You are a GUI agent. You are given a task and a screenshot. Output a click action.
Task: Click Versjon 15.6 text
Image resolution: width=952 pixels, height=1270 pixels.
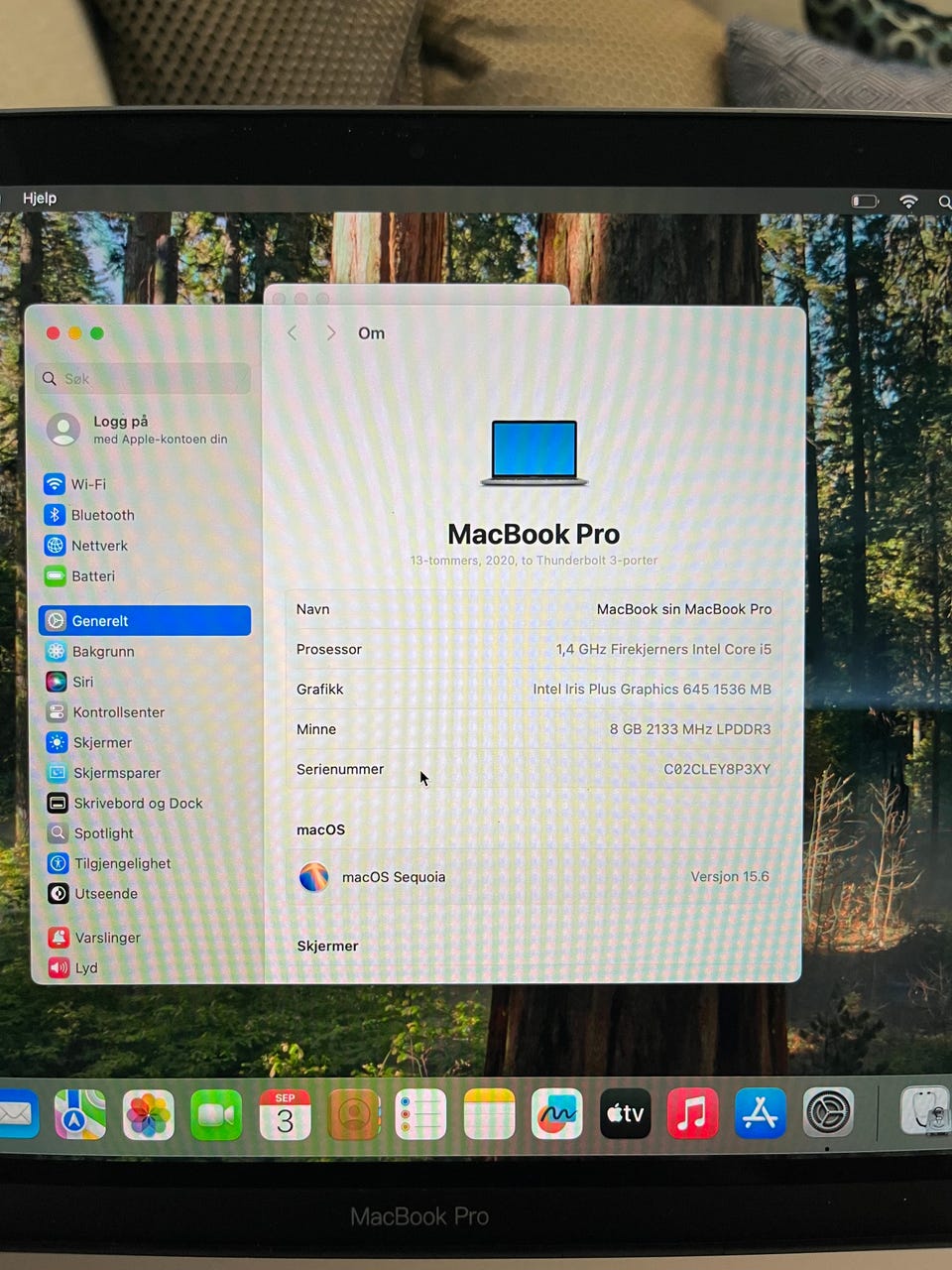click(x=730, y=877)
